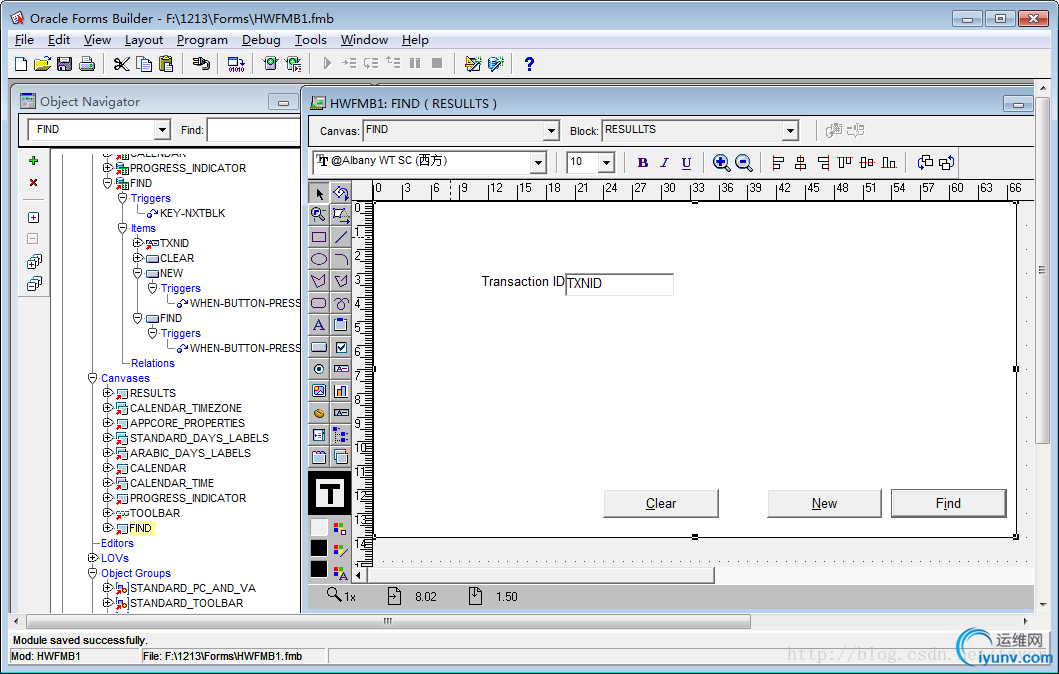Pick the Rectangle tool in the palette

point(319,237)
